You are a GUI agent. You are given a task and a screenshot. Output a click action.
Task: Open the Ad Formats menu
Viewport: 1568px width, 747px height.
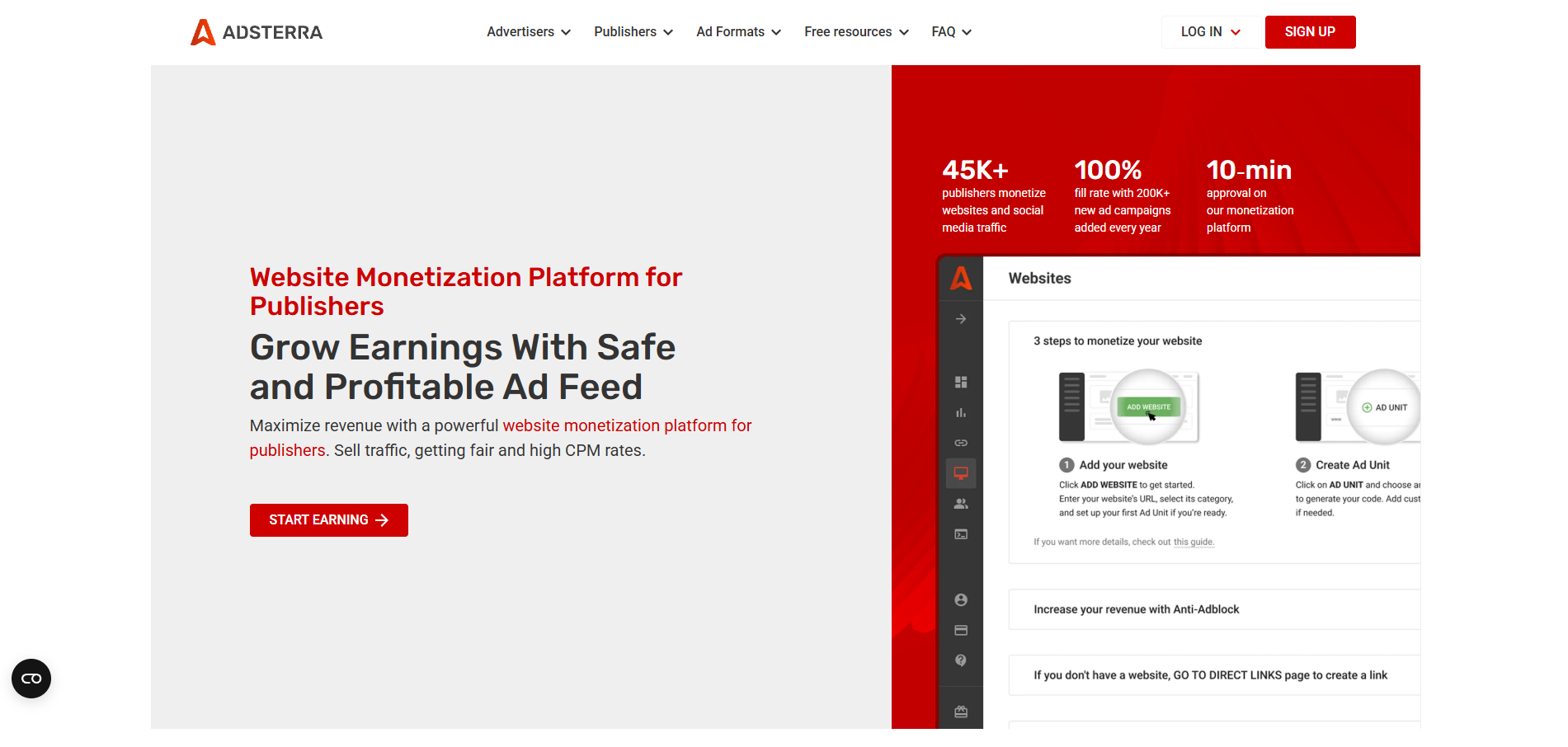tap(738, 32)
